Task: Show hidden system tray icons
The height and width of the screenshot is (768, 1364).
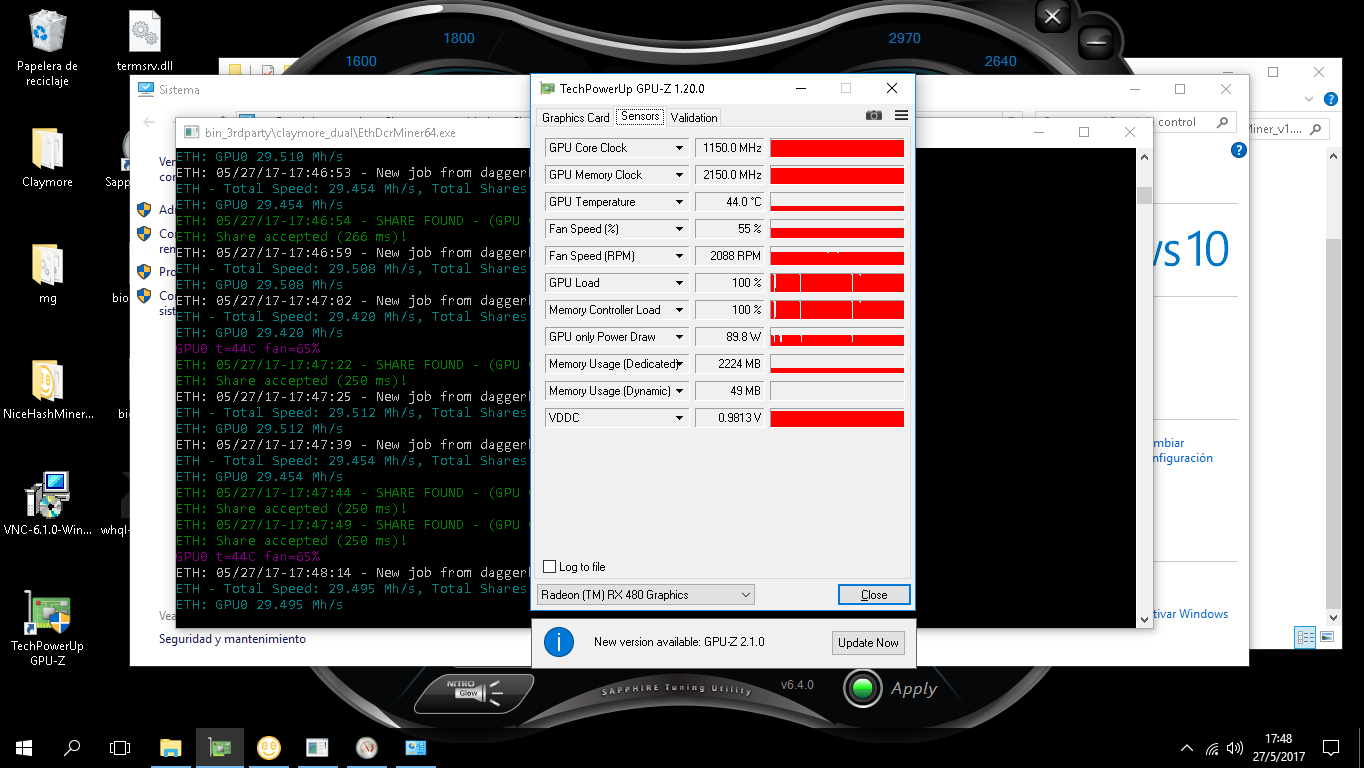Action: click(x=1187, y=748)
